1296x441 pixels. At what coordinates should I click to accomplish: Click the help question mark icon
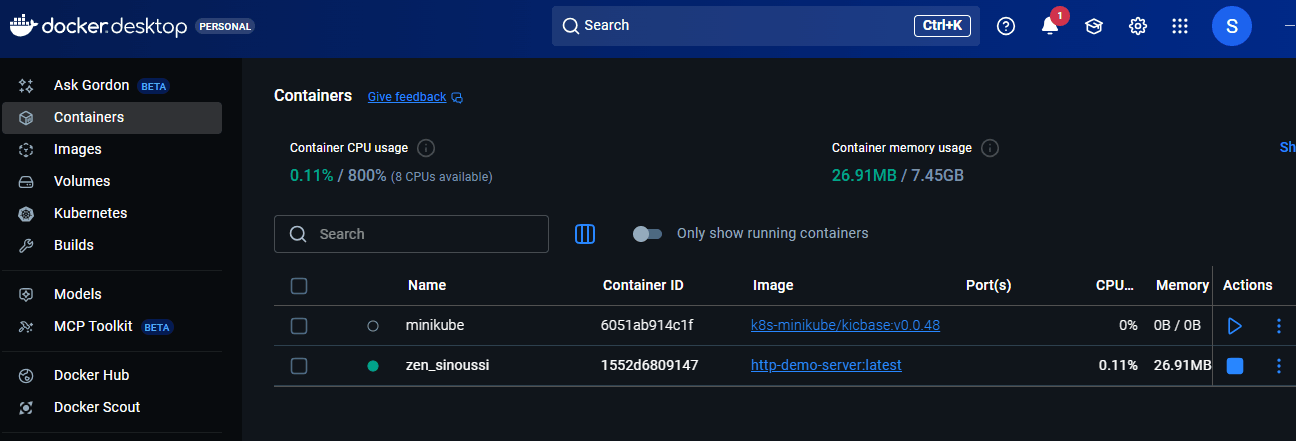(1006, 27)
